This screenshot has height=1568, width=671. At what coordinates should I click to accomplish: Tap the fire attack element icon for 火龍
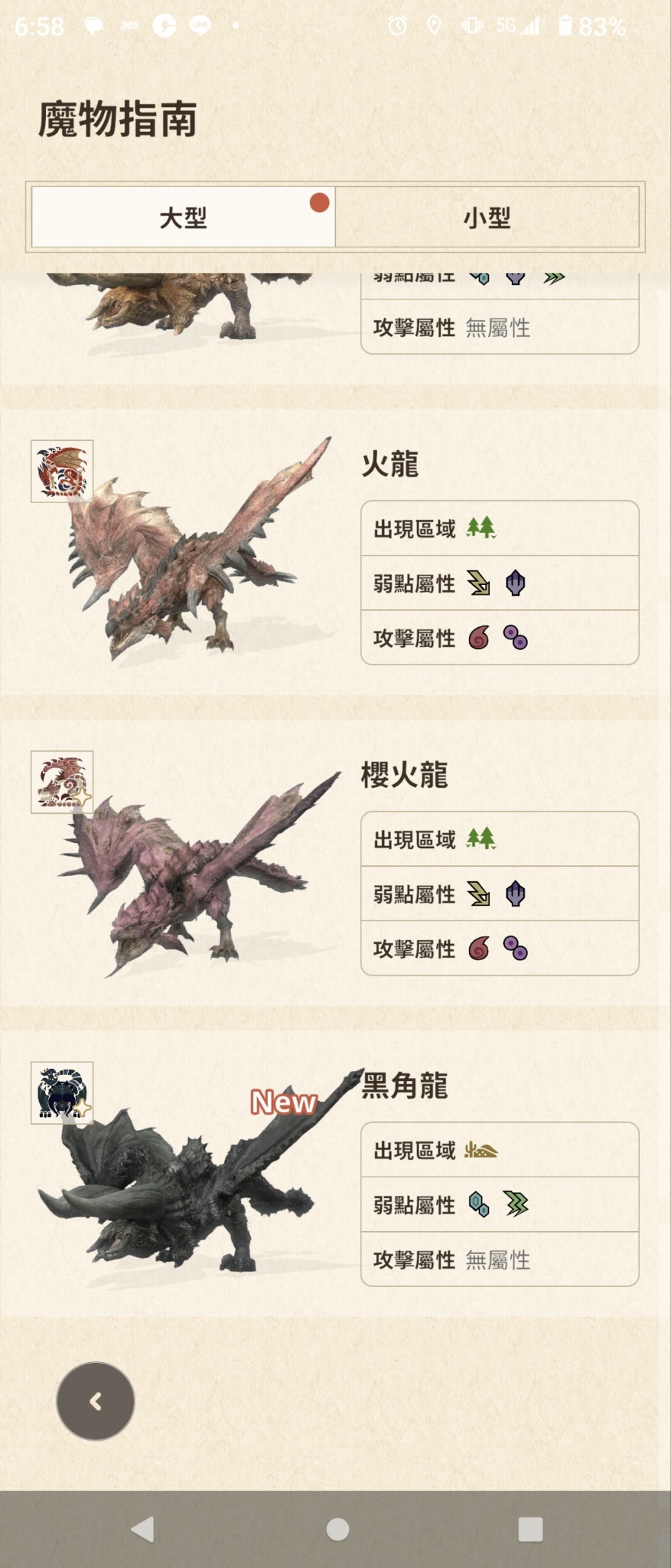pos(479,637)
